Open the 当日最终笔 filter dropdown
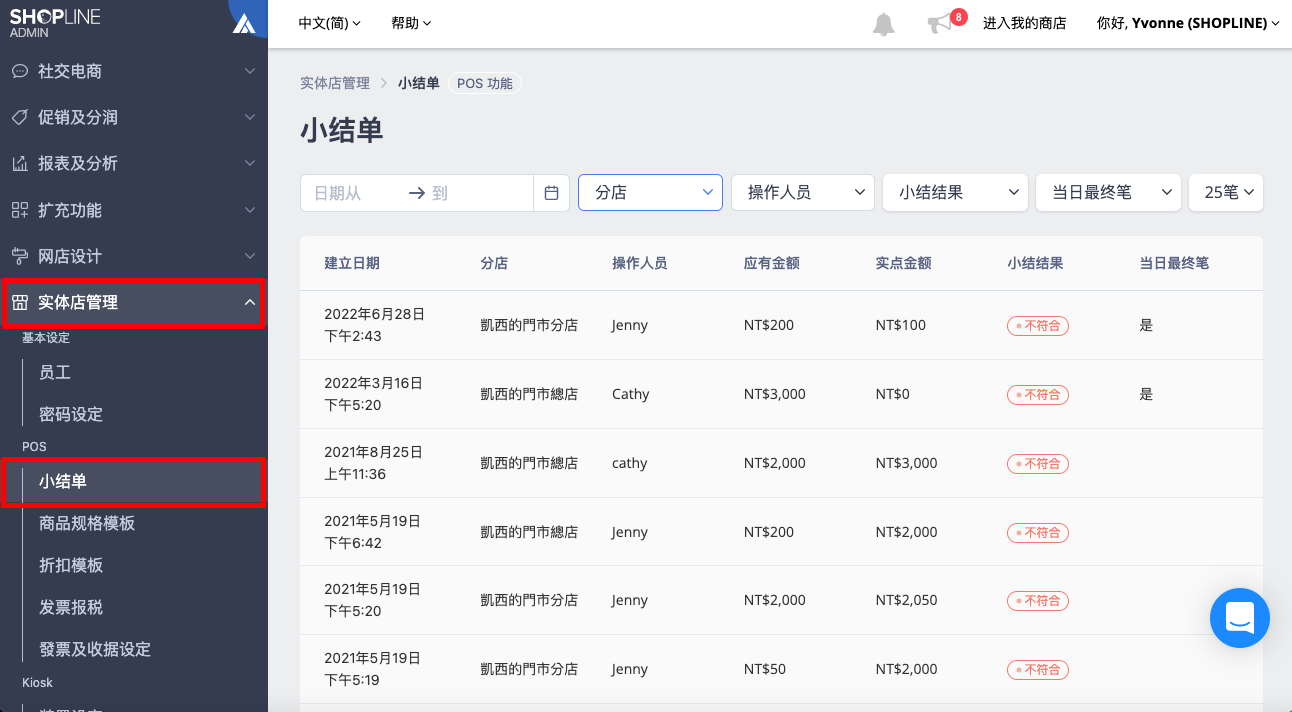Image resolution: width=1292 pixels, height=712 pixels. pos(1108,193)
